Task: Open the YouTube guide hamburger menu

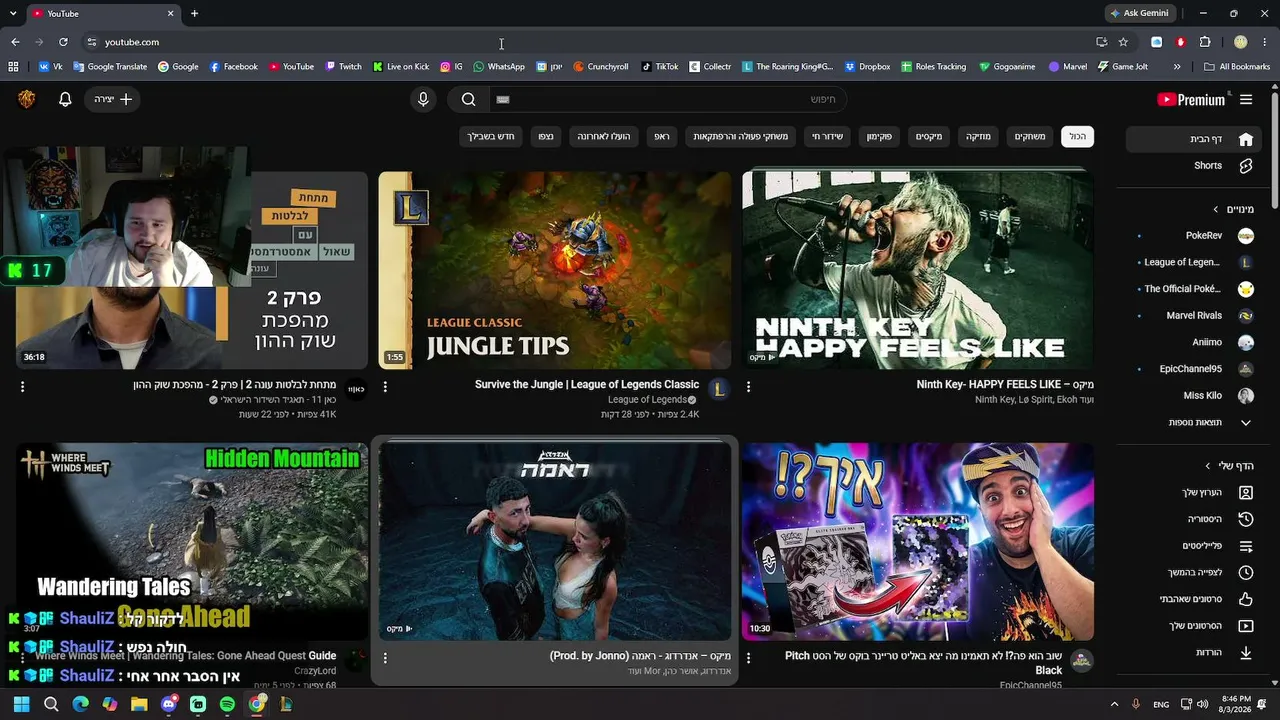Action: coord(1246,99)
